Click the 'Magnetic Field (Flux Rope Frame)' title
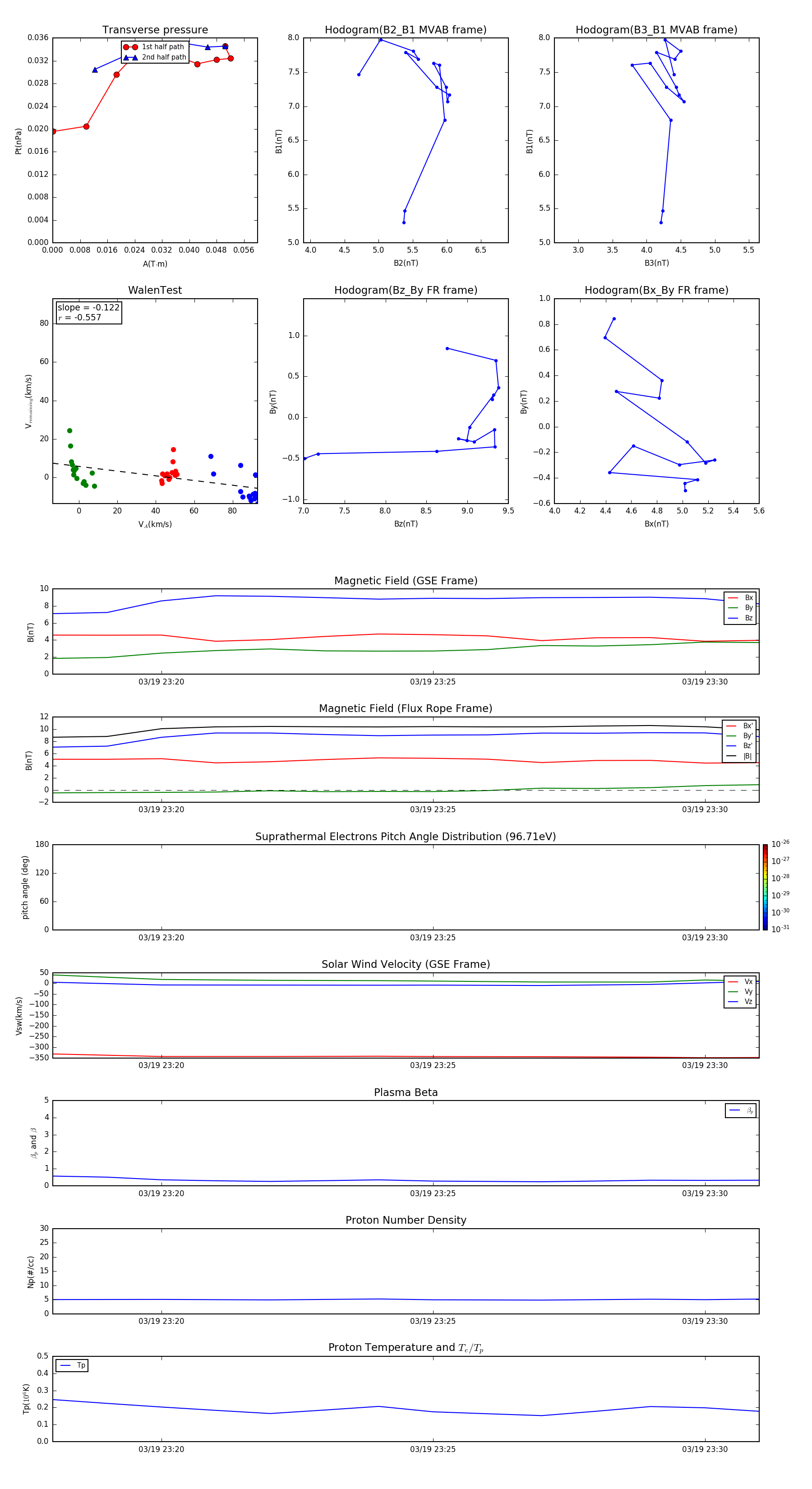This screenshot has height=1489, width=812. pos(406,709)
